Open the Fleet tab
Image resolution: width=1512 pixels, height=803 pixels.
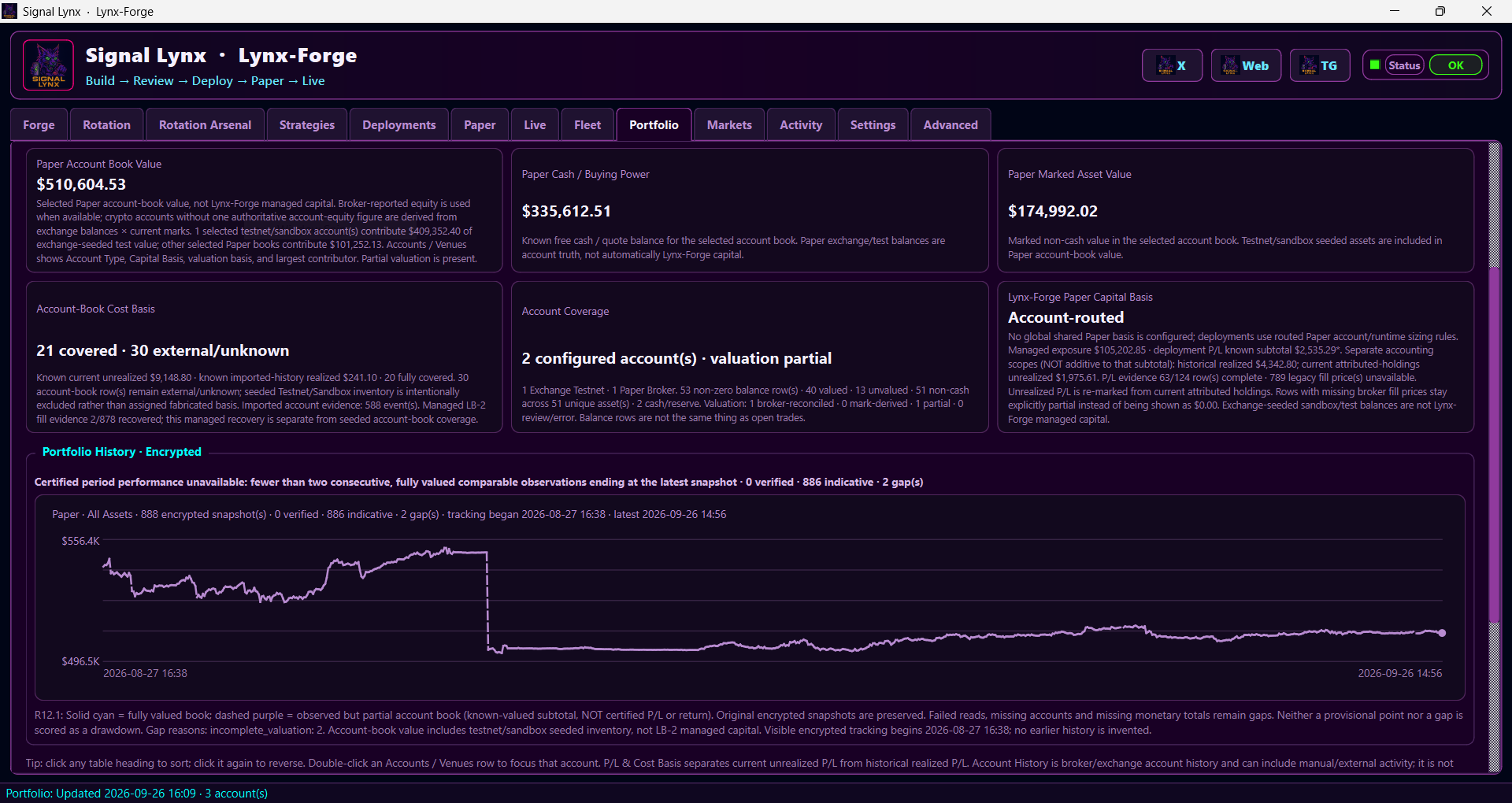pyautogui.click(x=587, y=125)
